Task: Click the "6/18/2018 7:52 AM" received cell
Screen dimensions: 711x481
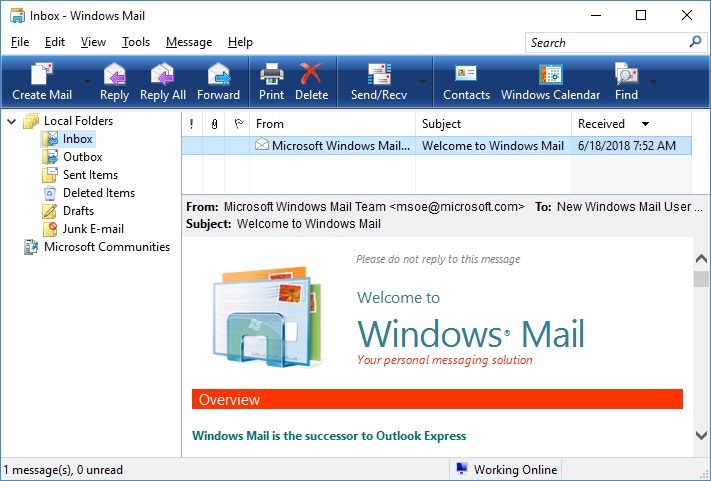Action: pyautogui.click(x=631, y=146)
